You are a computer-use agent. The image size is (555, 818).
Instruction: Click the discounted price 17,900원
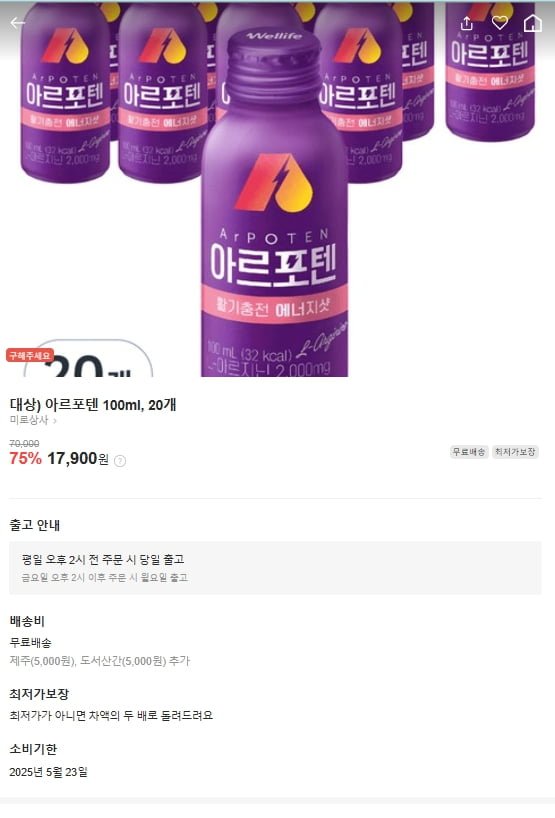(78, 459)
